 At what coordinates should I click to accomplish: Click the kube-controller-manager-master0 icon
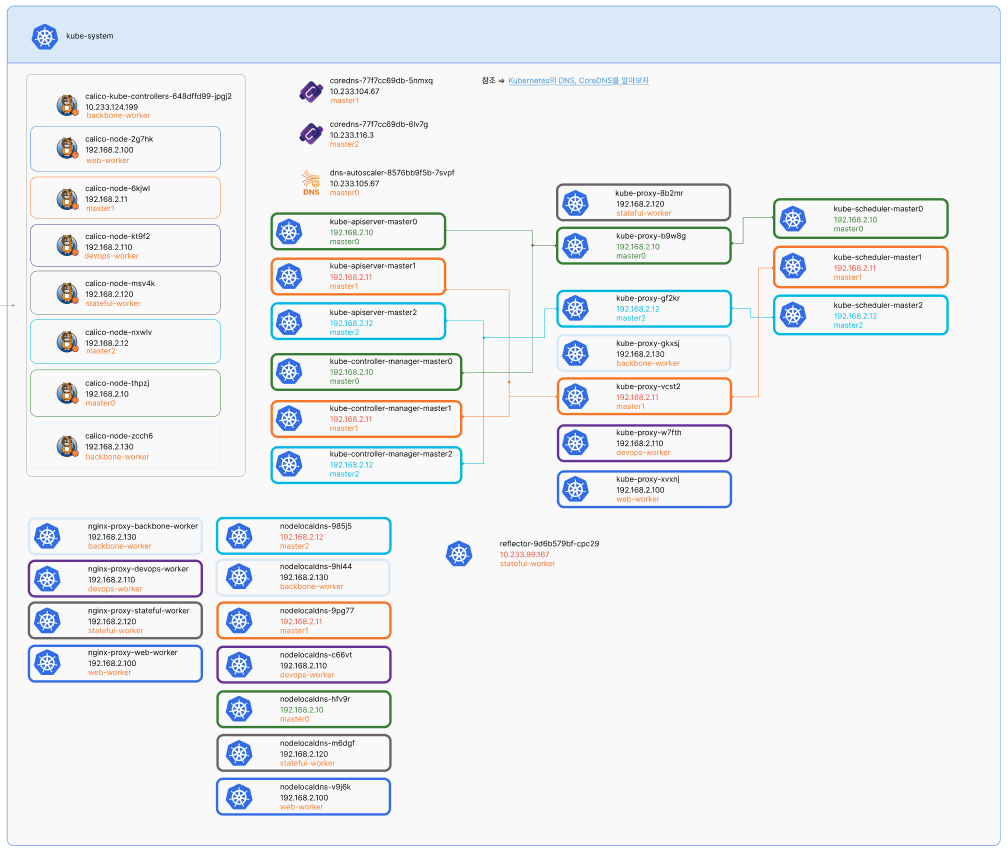point(289,372)
